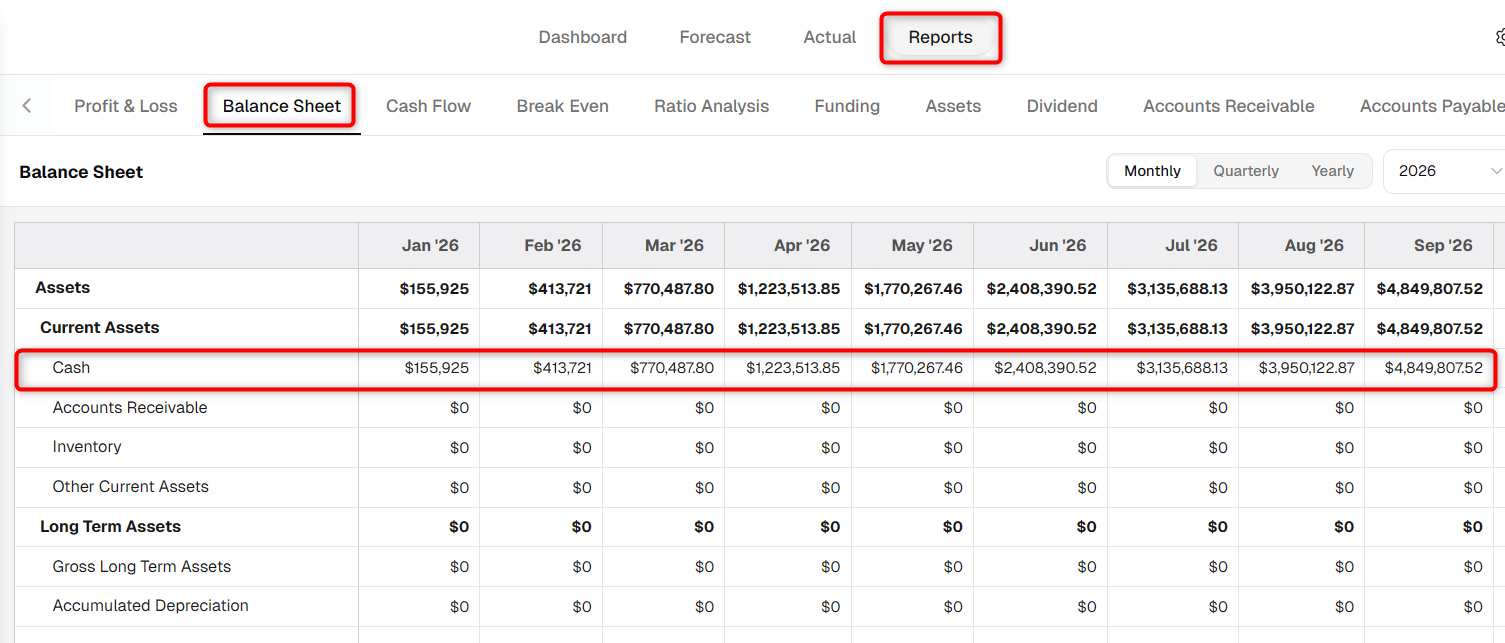Select the Balance Sheet report tab
This screenshot has height=643, width=1505.
[x=282, y=106]
